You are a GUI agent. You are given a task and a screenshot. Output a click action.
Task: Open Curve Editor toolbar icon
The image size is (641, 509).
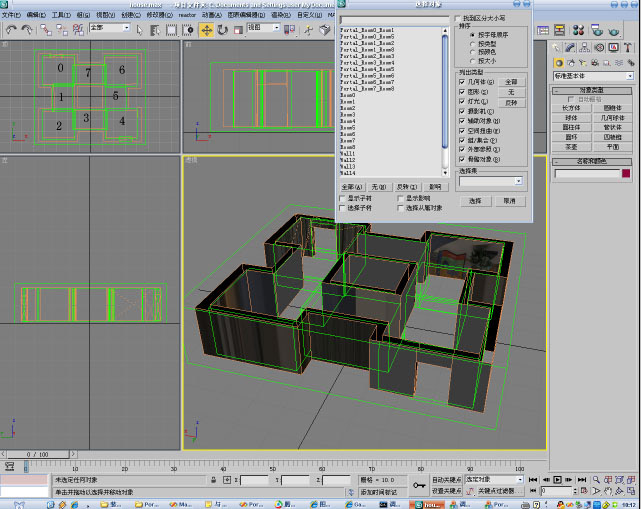point(543,30)
